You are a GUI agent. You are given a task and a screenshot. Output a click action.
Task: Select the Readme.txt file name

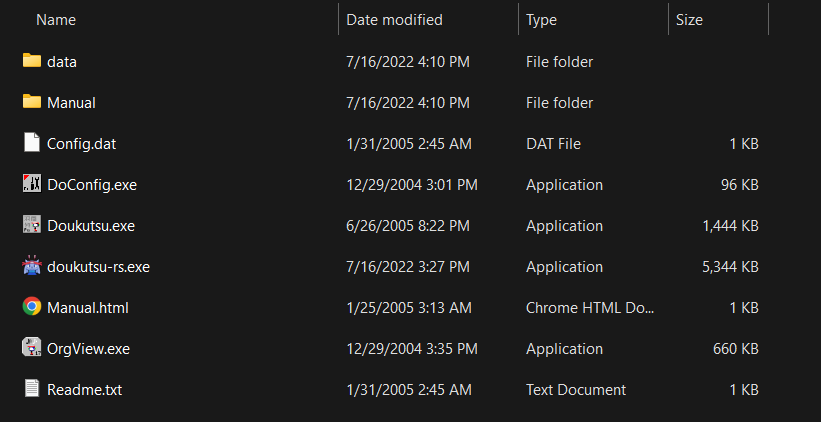click(x=85, y=390)
